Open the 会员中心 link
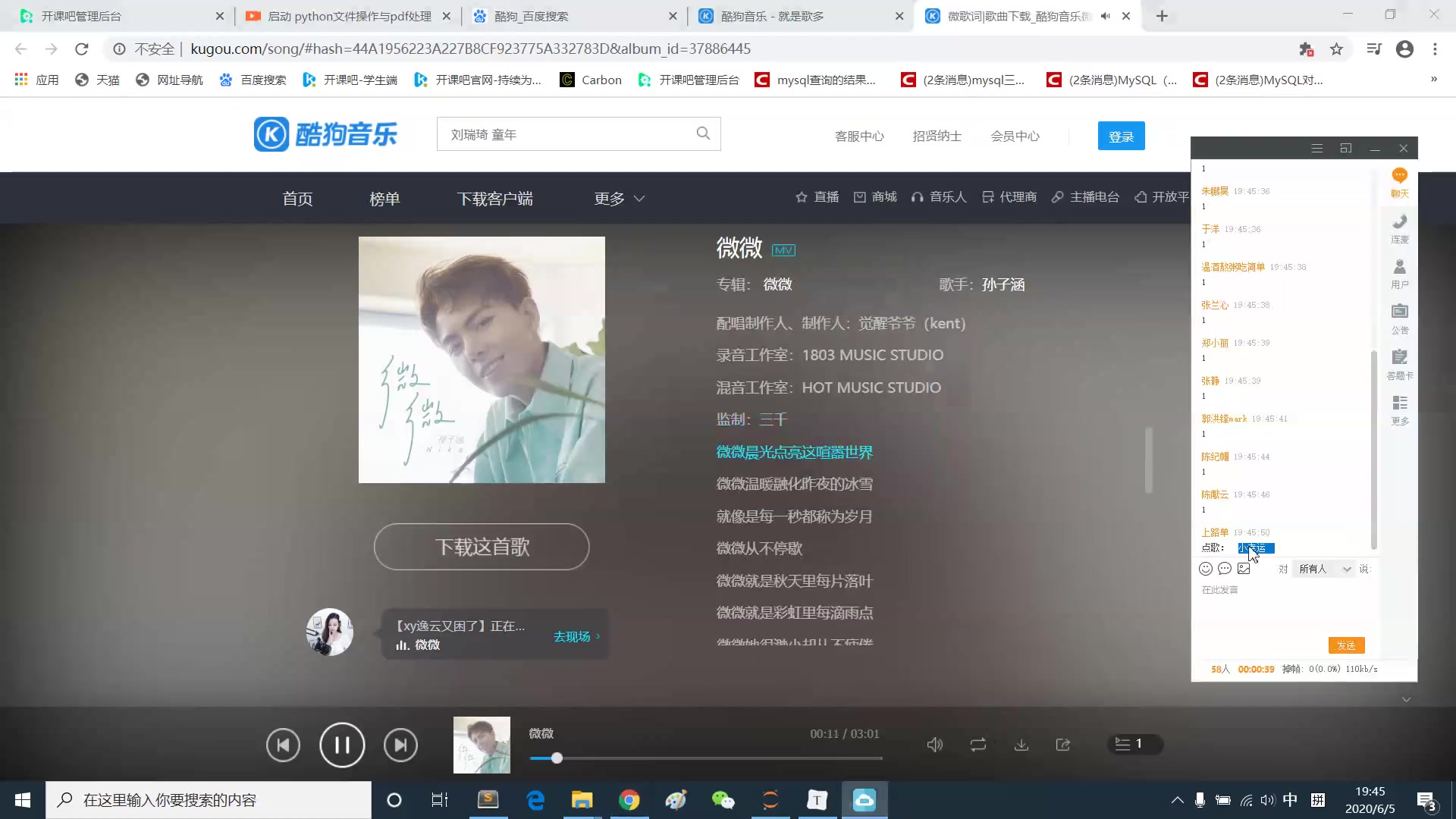 point(1015,136)
